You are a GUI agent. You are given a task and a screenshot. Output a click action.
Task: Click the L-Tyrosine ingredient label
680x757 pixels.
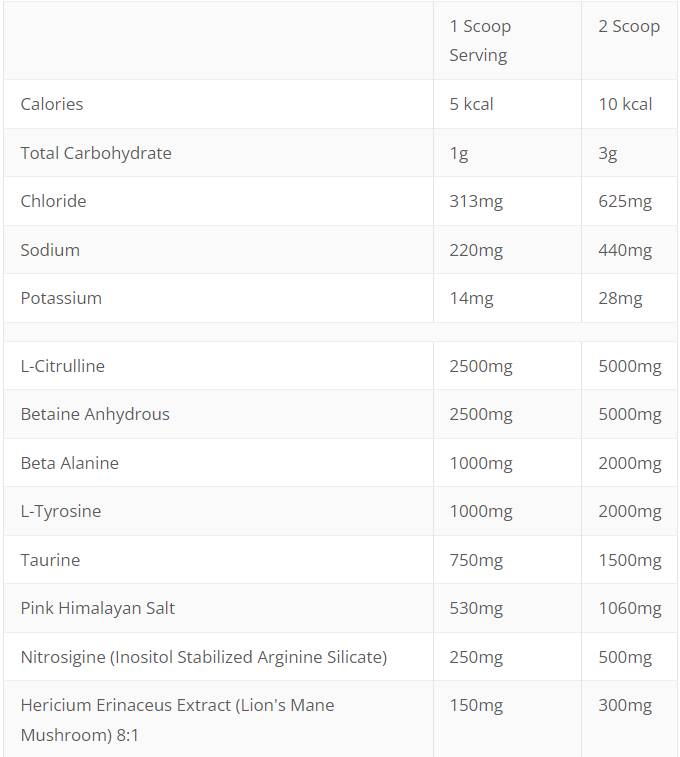pyautogui.click(x=61, y=511)
